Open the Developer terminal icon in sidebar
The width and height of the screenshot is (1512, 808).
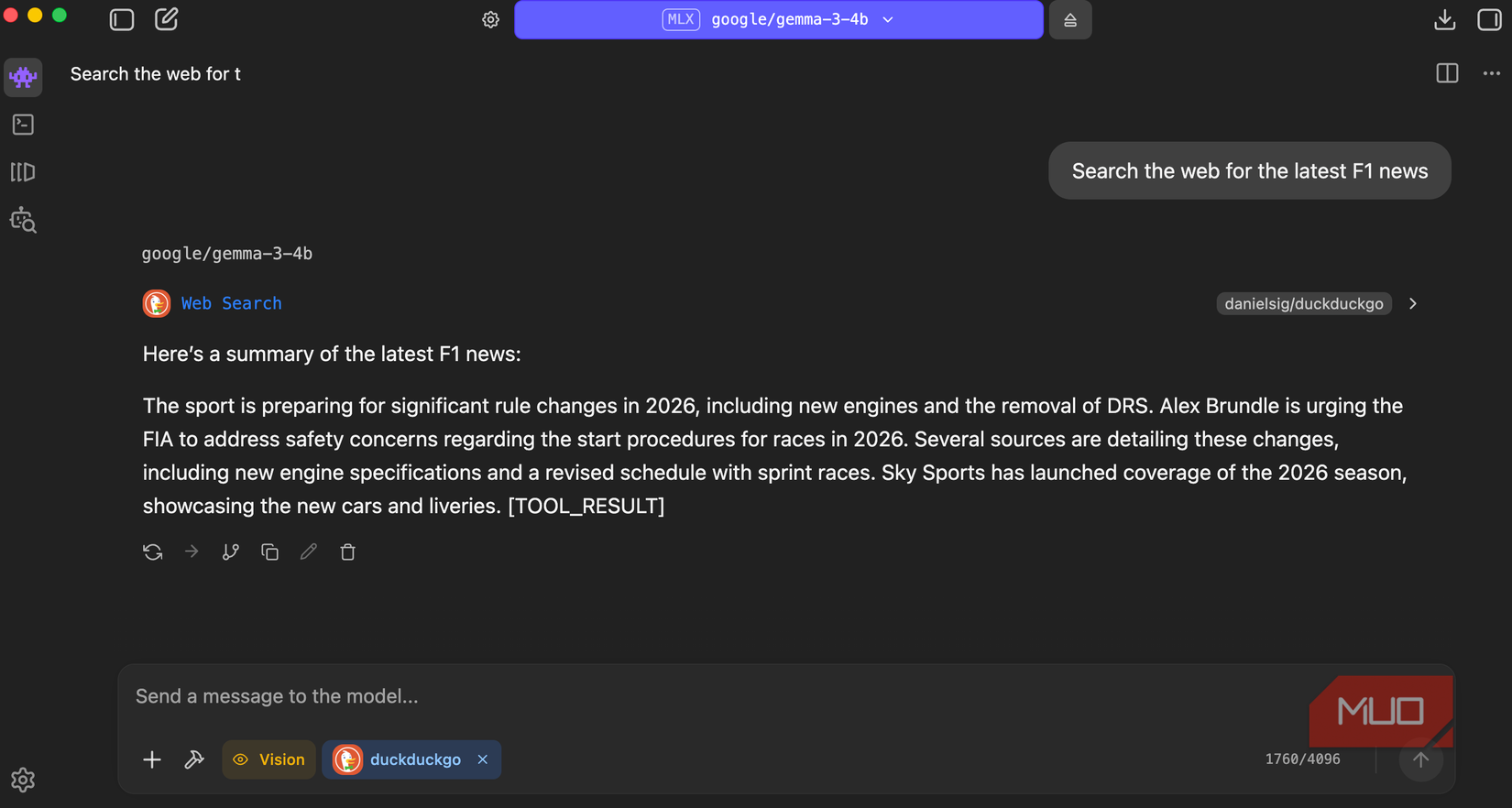23,125
